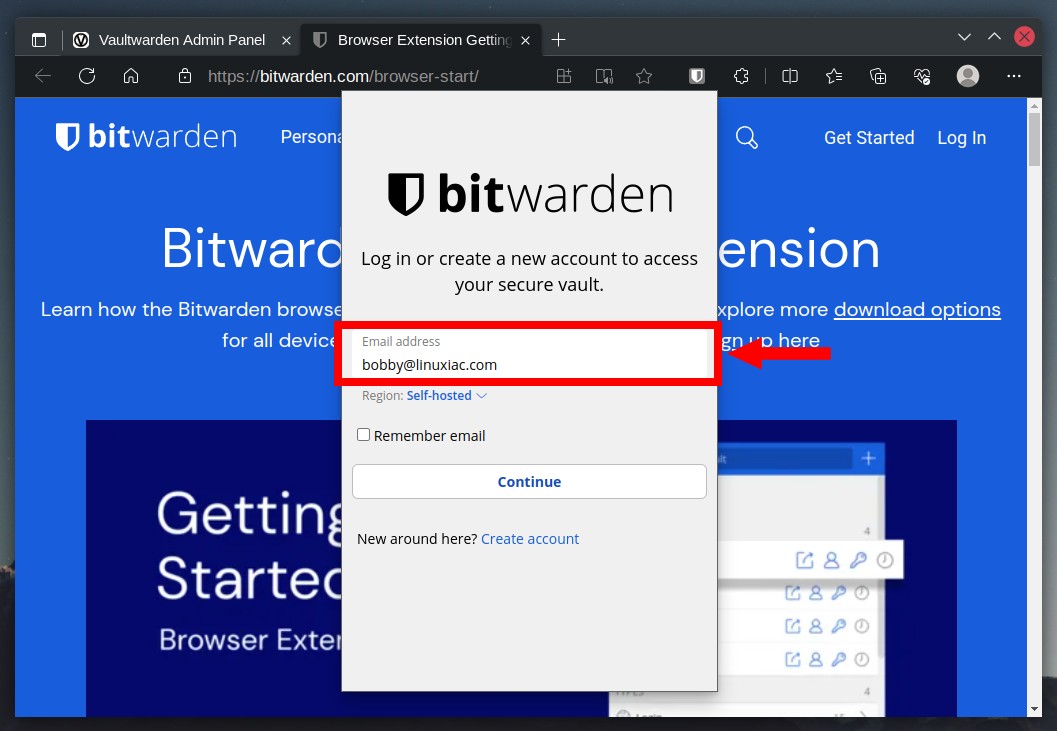Screen dimensions: 1057x731
Task: Open browser Collections
Action: (878, 76)
